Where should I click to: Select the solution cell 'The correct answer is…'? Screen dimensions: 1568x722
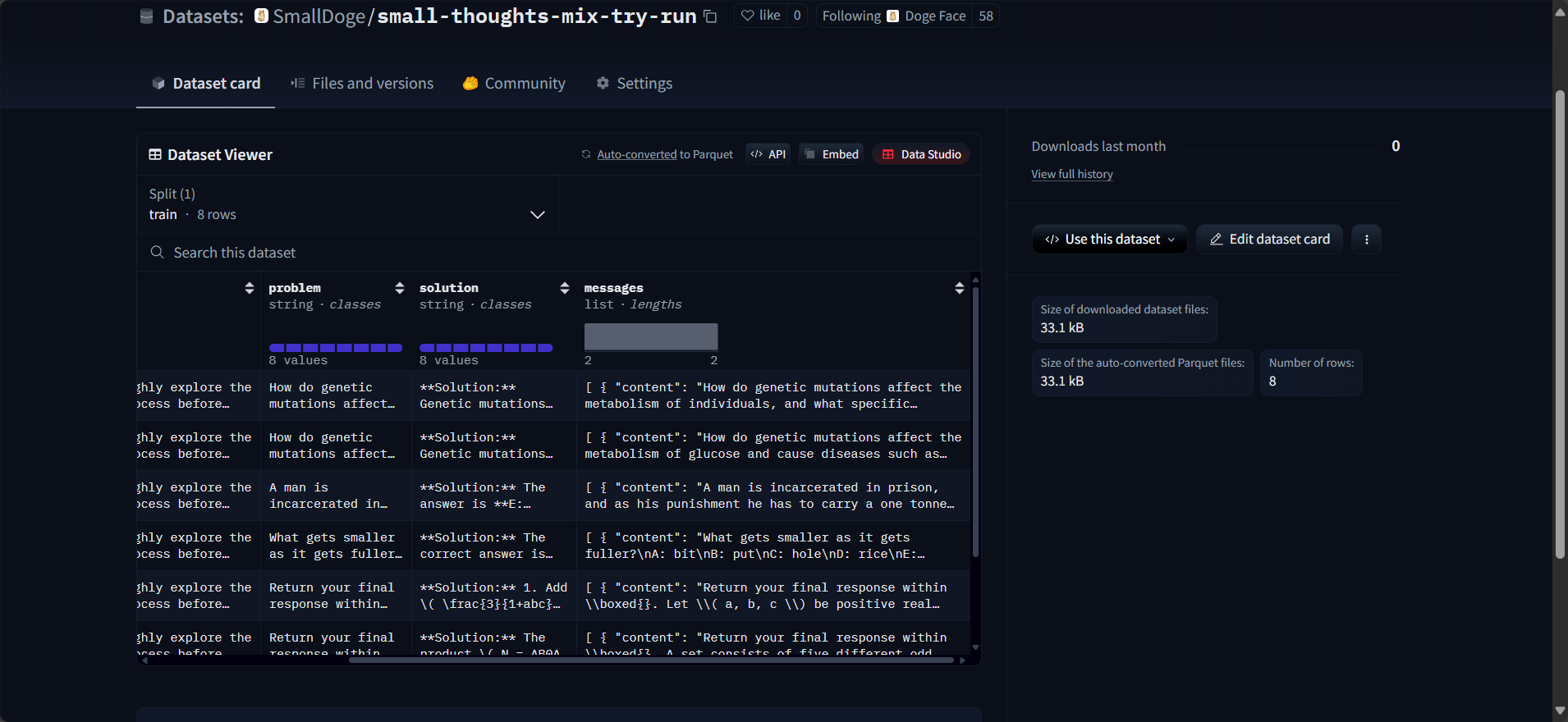pyautogui.click(x=494, y=546)
